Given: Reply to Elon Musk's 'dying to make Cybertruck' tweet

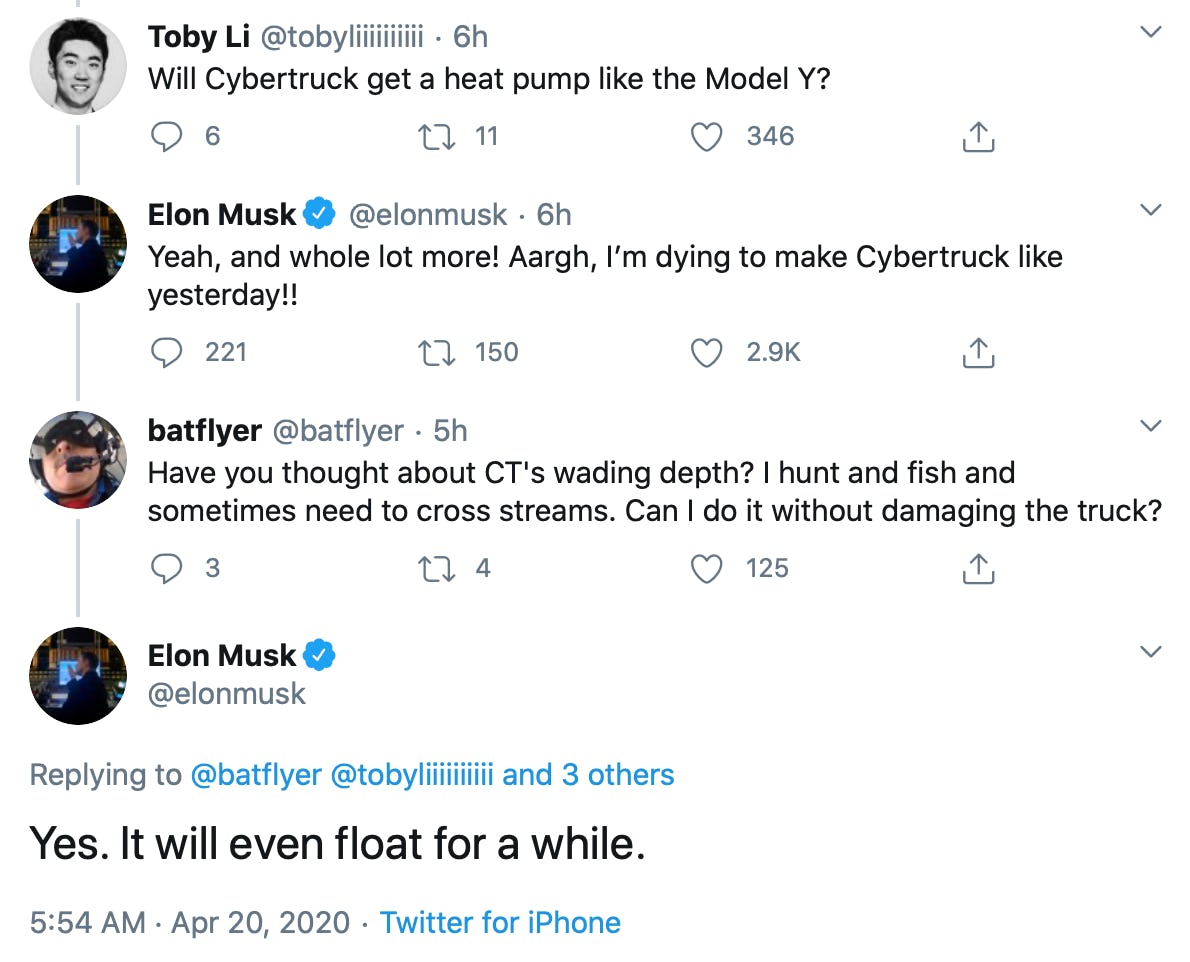Looking at the screenshot, I should (x=167, y=352).
